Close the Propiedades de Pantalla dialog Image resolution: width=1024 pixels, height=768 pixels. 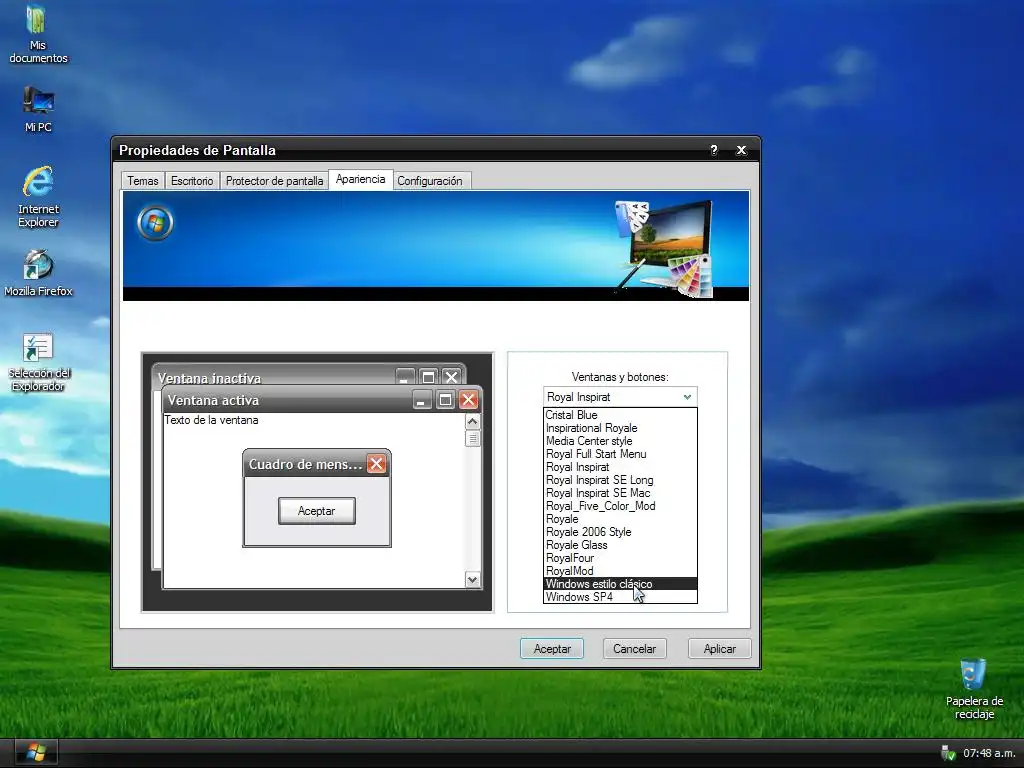click(741, 150)
